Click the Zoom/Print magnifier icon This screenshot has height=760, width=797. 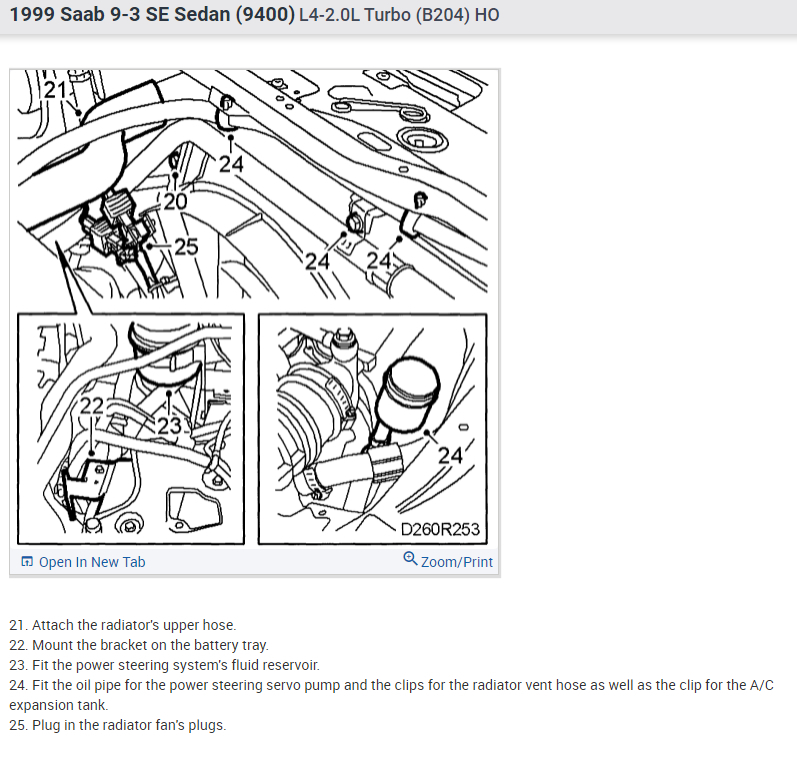tap(410, 558)
